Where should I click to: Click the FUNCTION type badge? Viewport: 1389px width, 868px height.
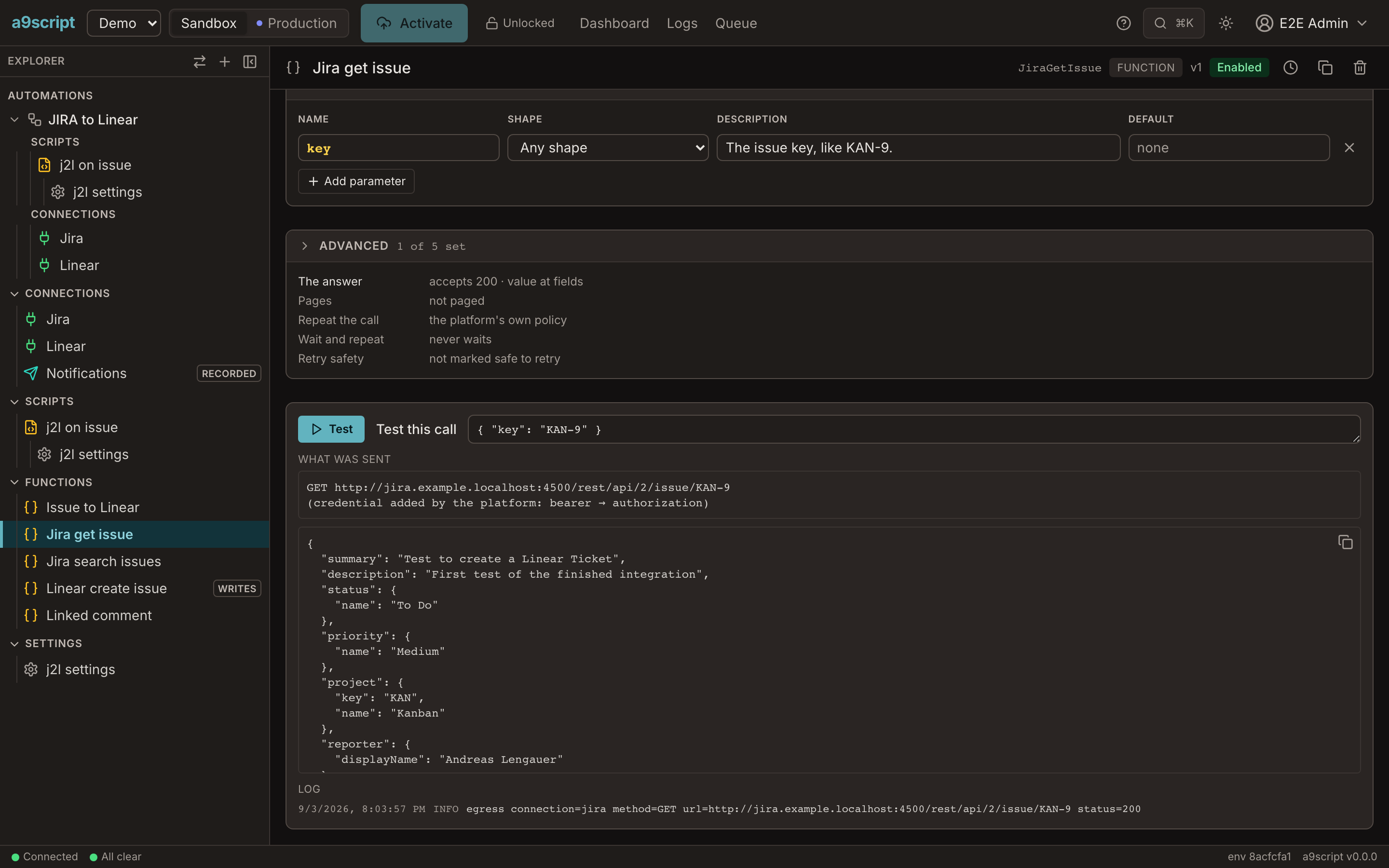1145,67
